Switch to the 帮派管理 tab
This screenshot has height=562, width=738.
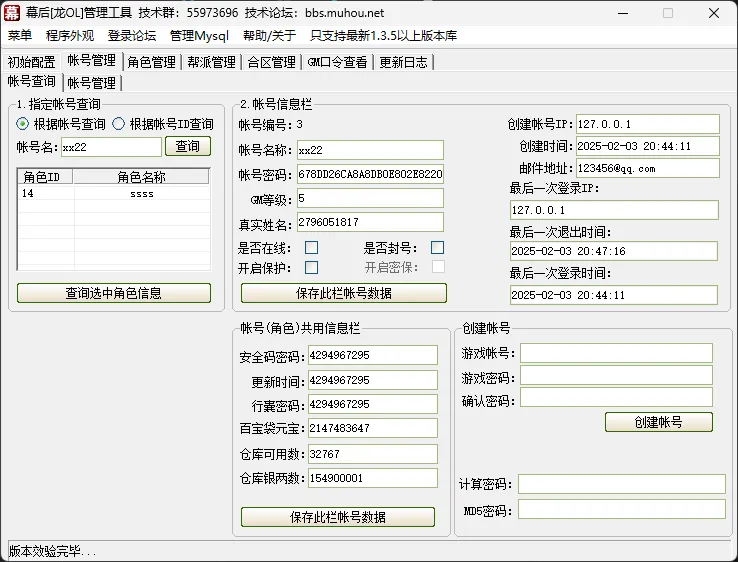211,62
